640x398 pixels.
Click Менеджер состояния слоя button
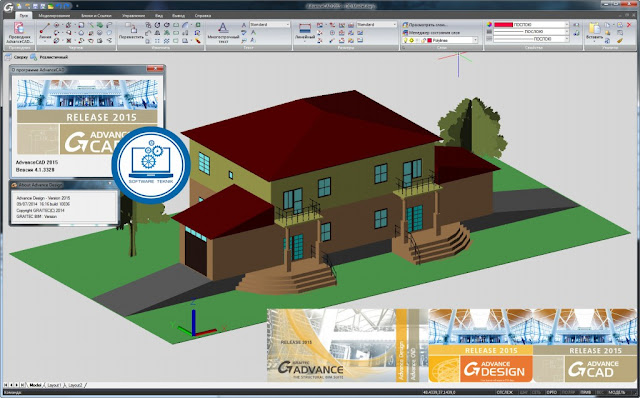tap(431, 32)
